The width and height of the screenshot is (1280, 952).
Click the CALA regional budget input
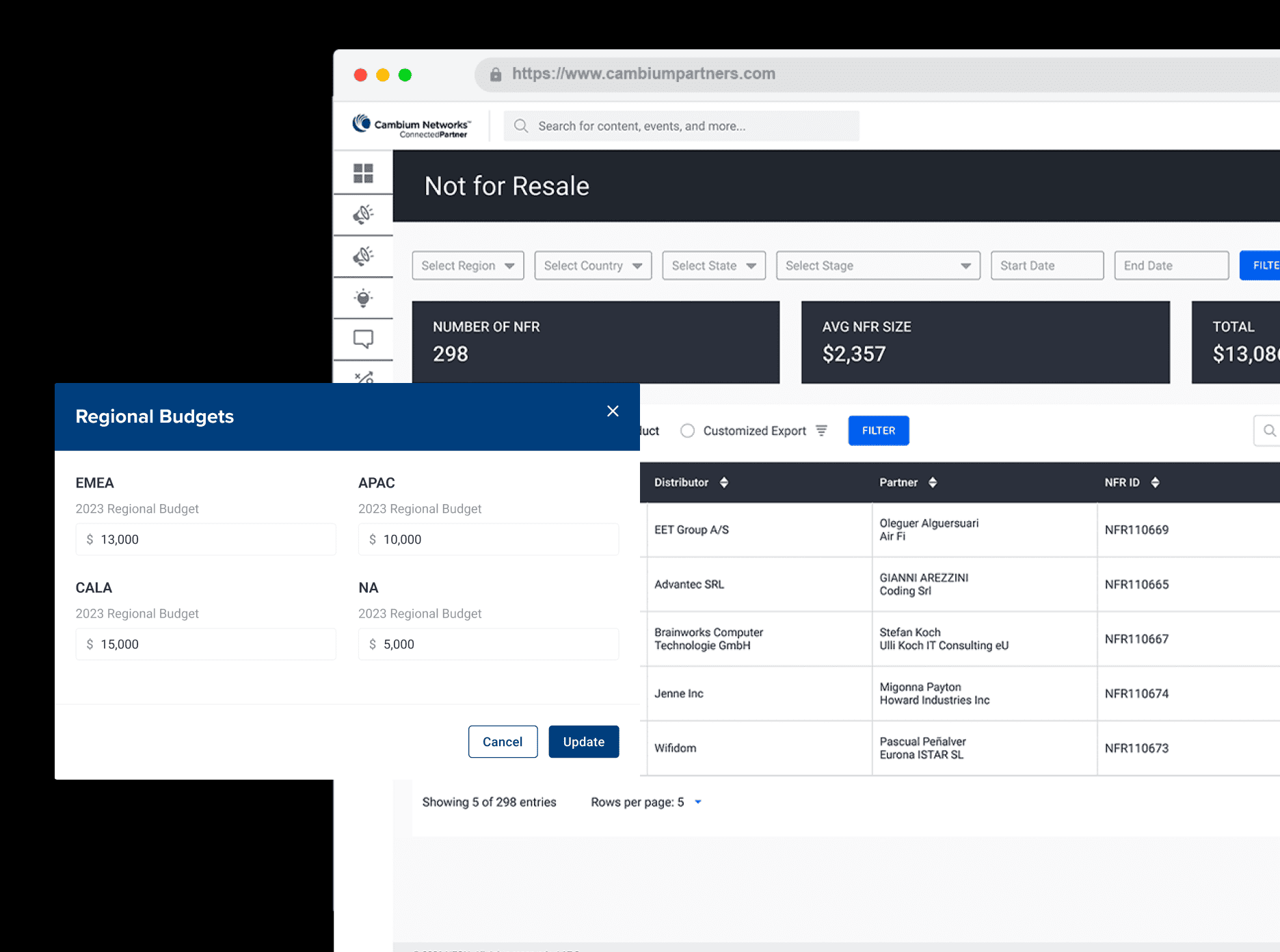pos(206,644)
